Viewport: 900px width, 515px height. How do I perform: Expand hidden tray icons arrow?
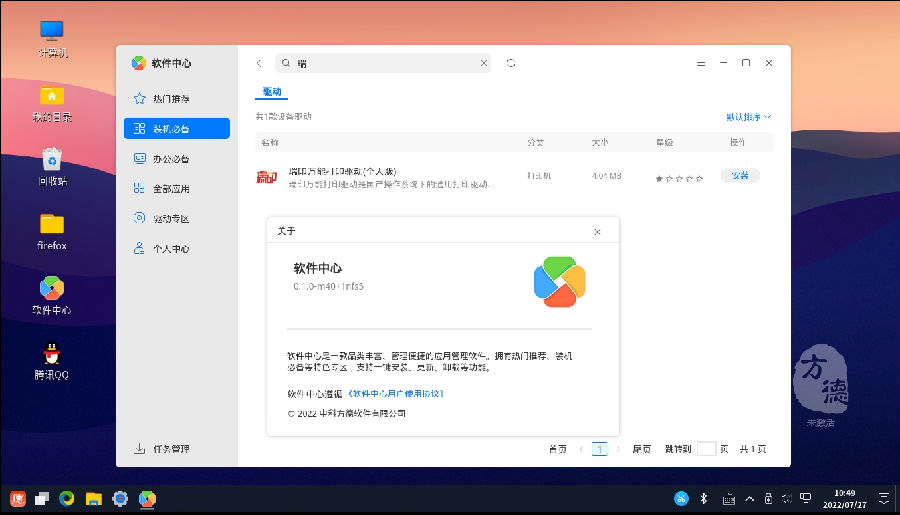pyautogui.click(x=750, y=499)
